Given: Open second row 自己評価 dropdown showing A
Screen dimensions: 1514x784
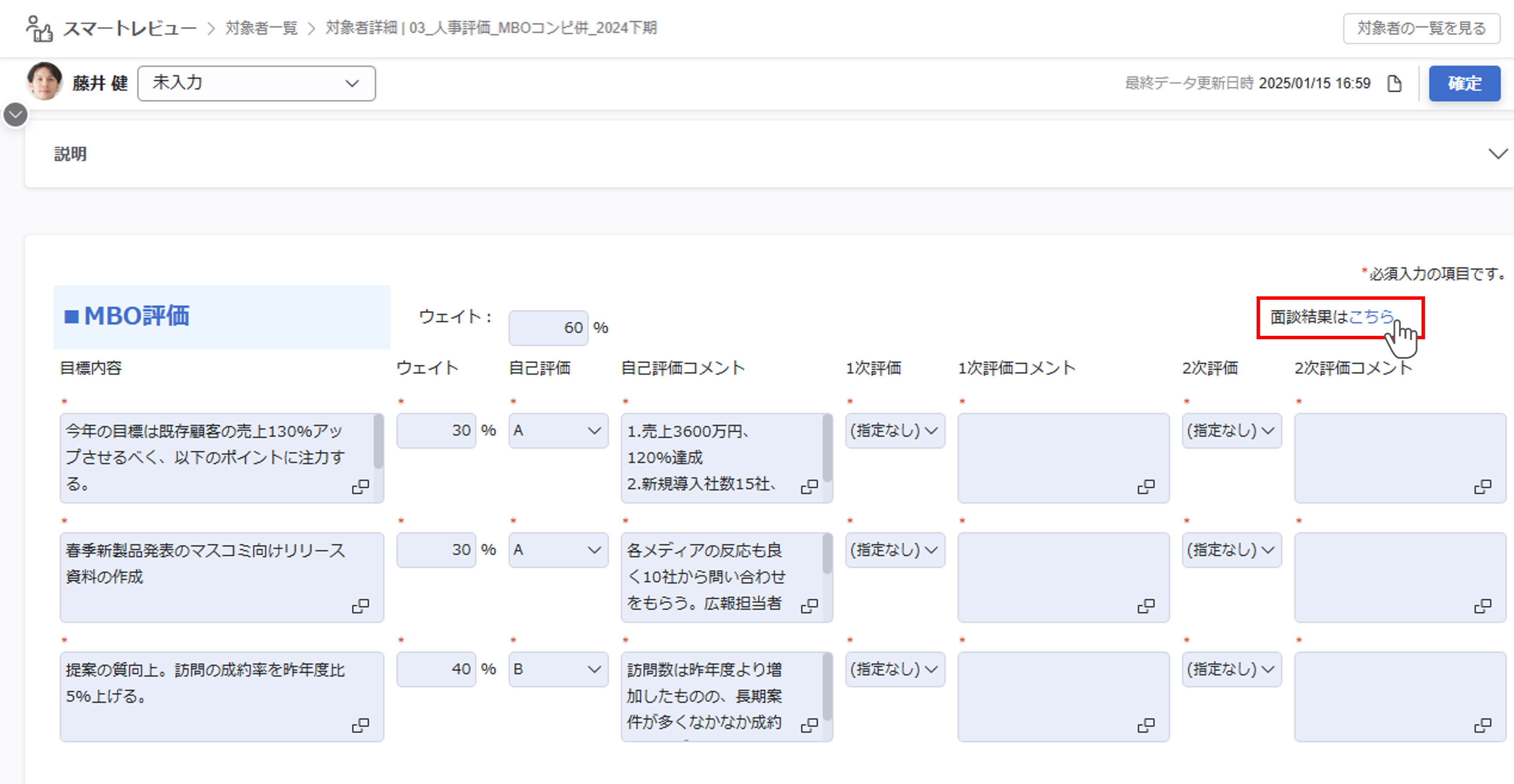Looking at the screenshot, I should 558,550.
